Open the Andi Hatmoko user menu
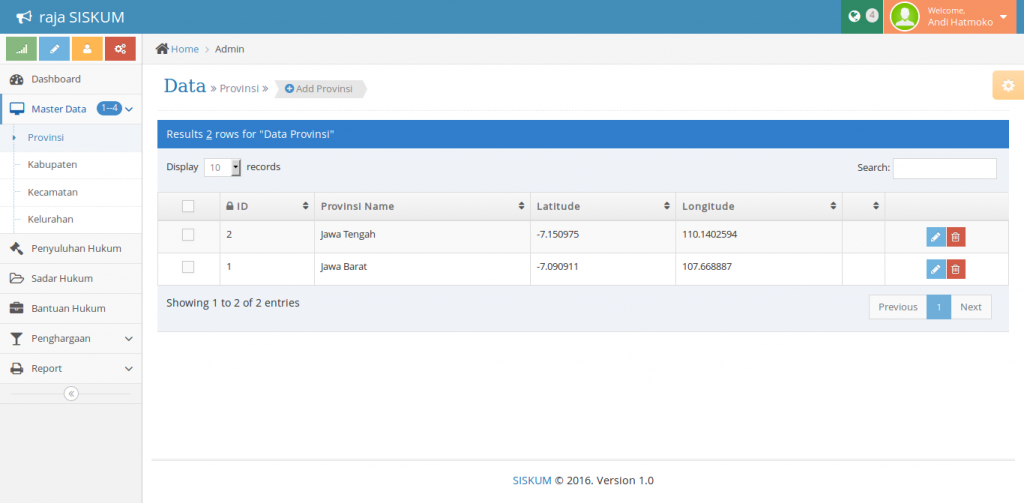 pos(952,16)
